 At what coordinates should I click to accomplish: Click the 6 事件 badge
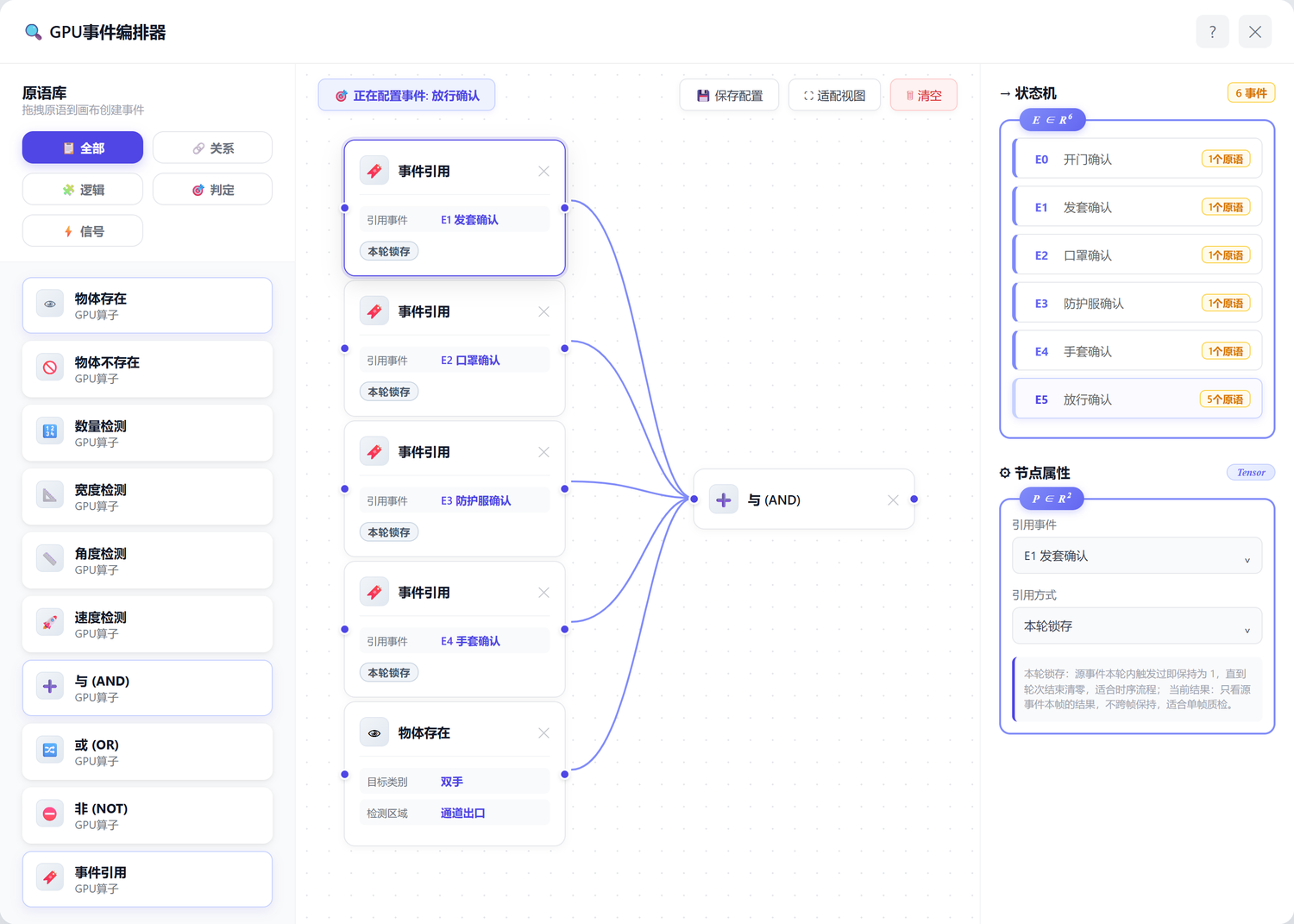pos(1251,92)
